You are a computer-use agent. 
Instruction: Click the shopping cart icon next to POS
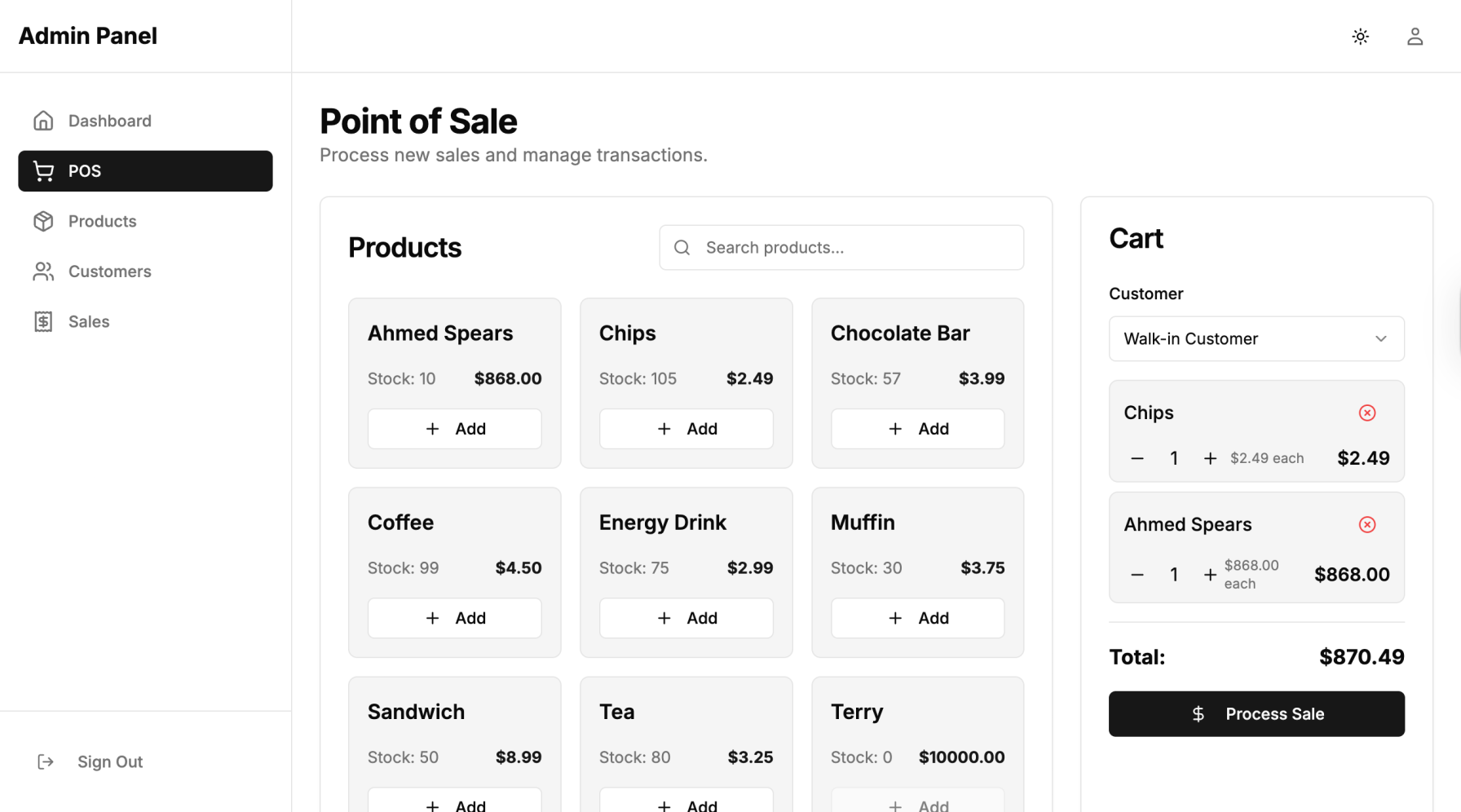(x=43, y=170)
